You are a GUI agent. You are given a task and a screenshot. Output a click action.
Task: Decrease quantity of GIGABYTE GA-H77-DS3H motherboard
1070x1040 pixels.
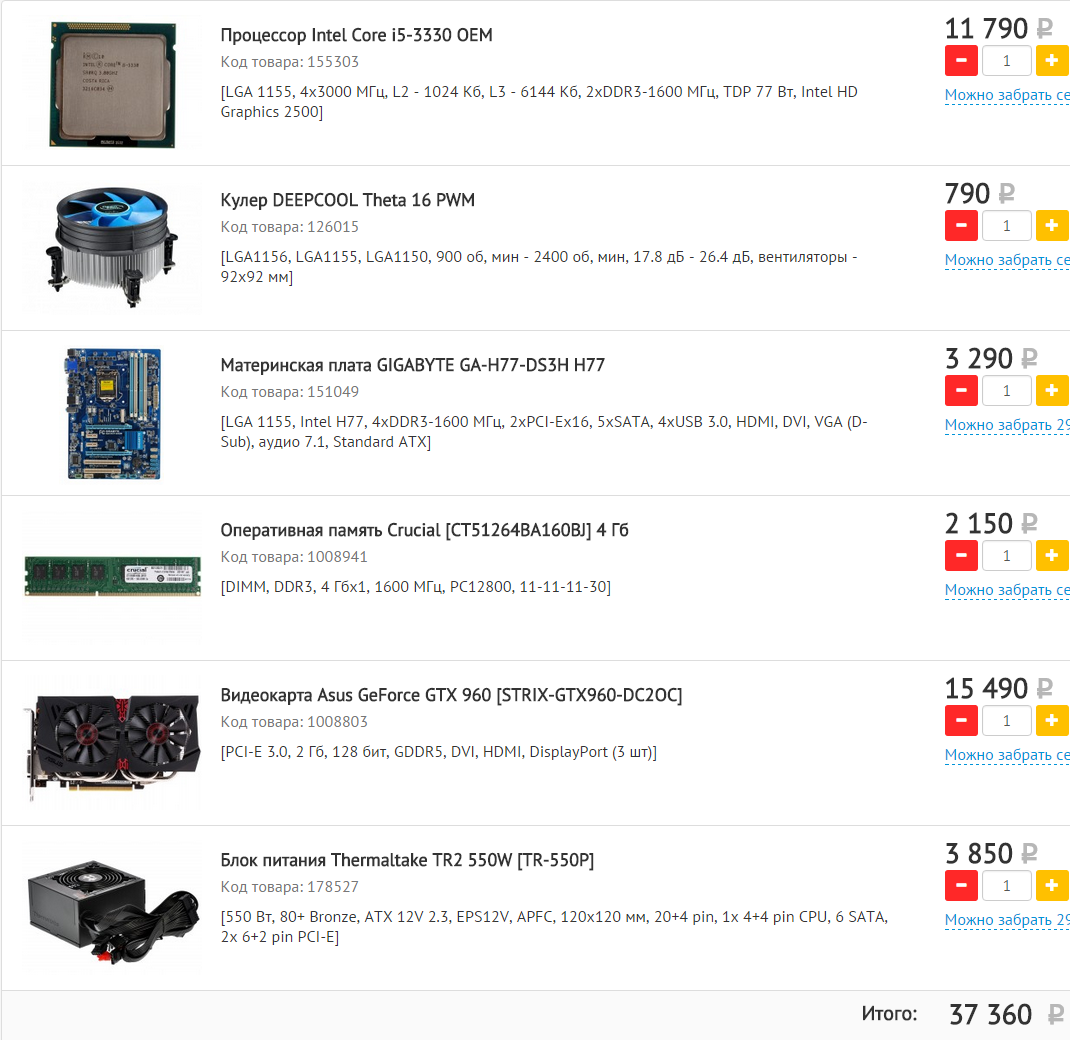pos(961,391)
